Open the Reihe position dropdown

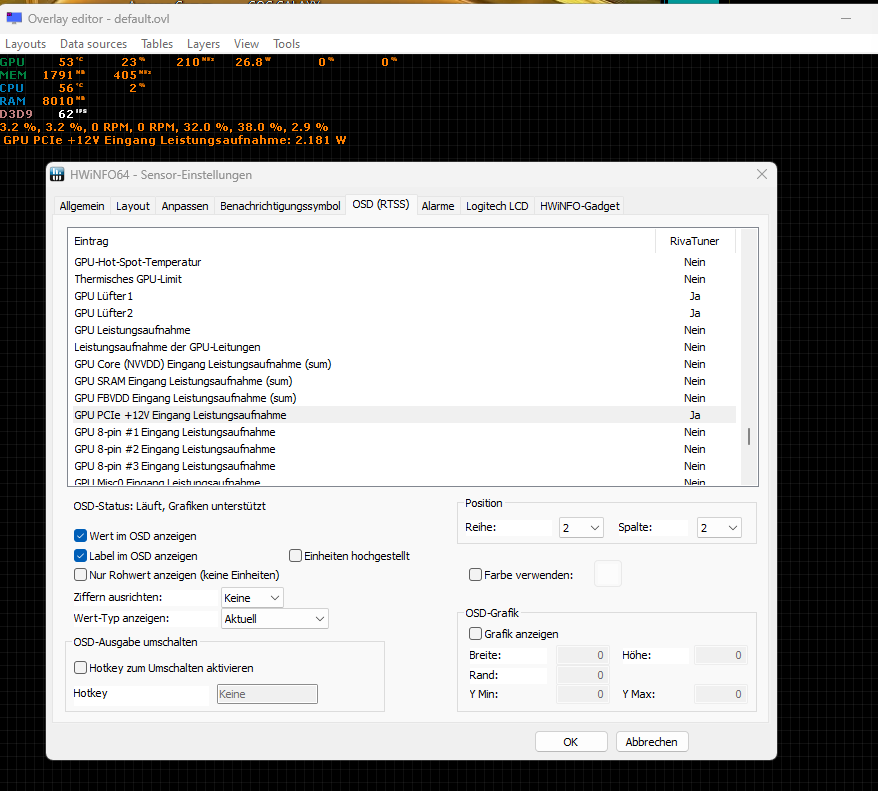click(581, 528)
